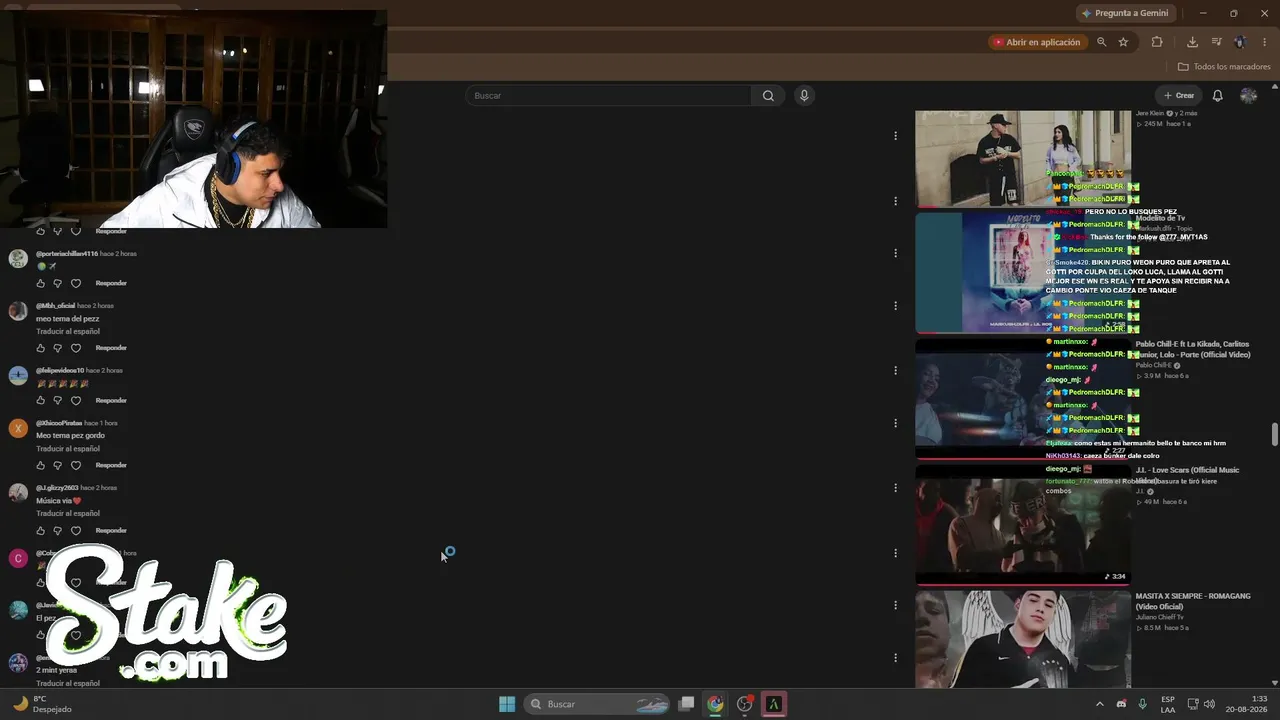
Task: Heart the @felipevideos10 comment
Action: click(75, 401)
